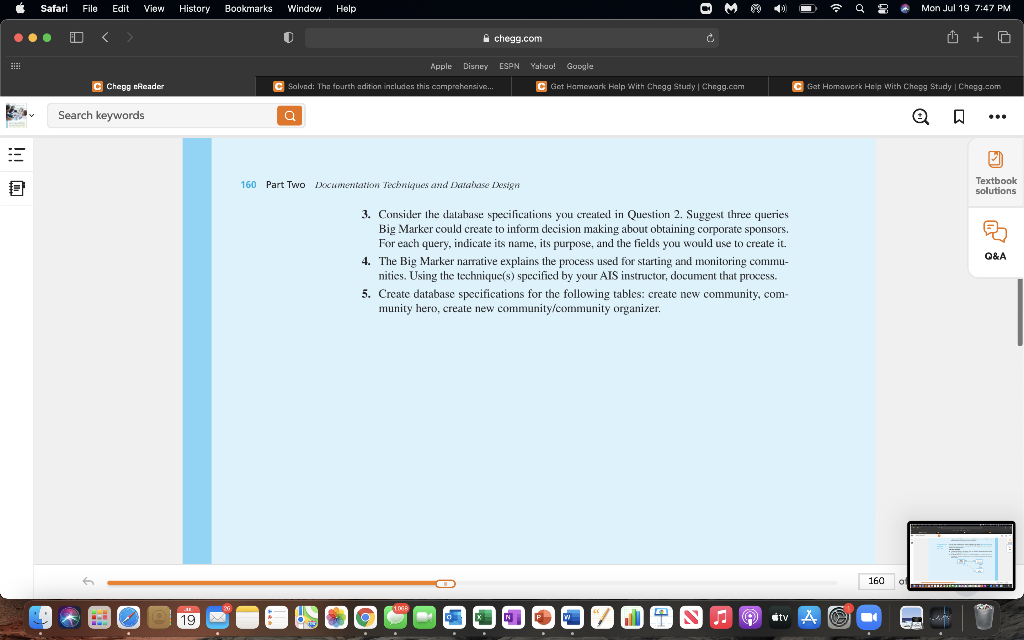The height and width of the screenshot is (640, 1024).
Task: Open the History menu
Action: coord(193,8)
